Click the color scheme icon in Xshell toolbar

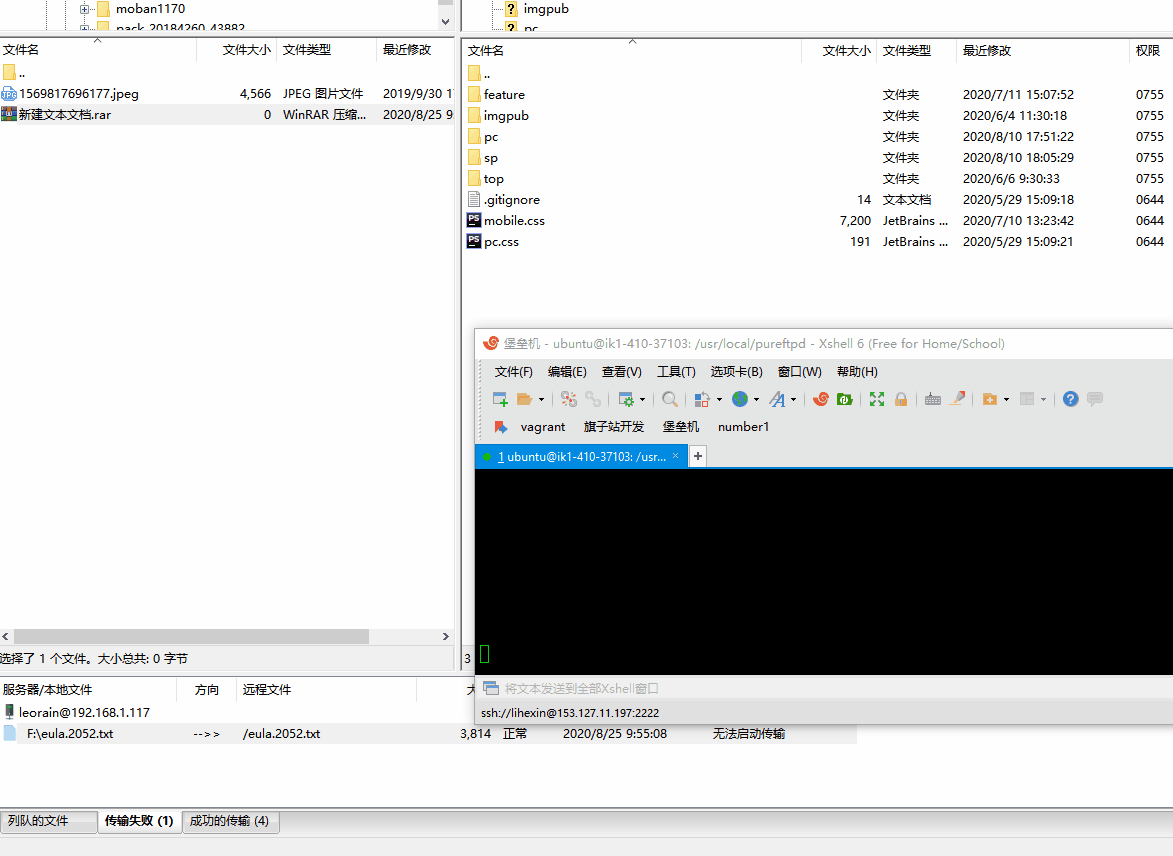tap(702, 400)
